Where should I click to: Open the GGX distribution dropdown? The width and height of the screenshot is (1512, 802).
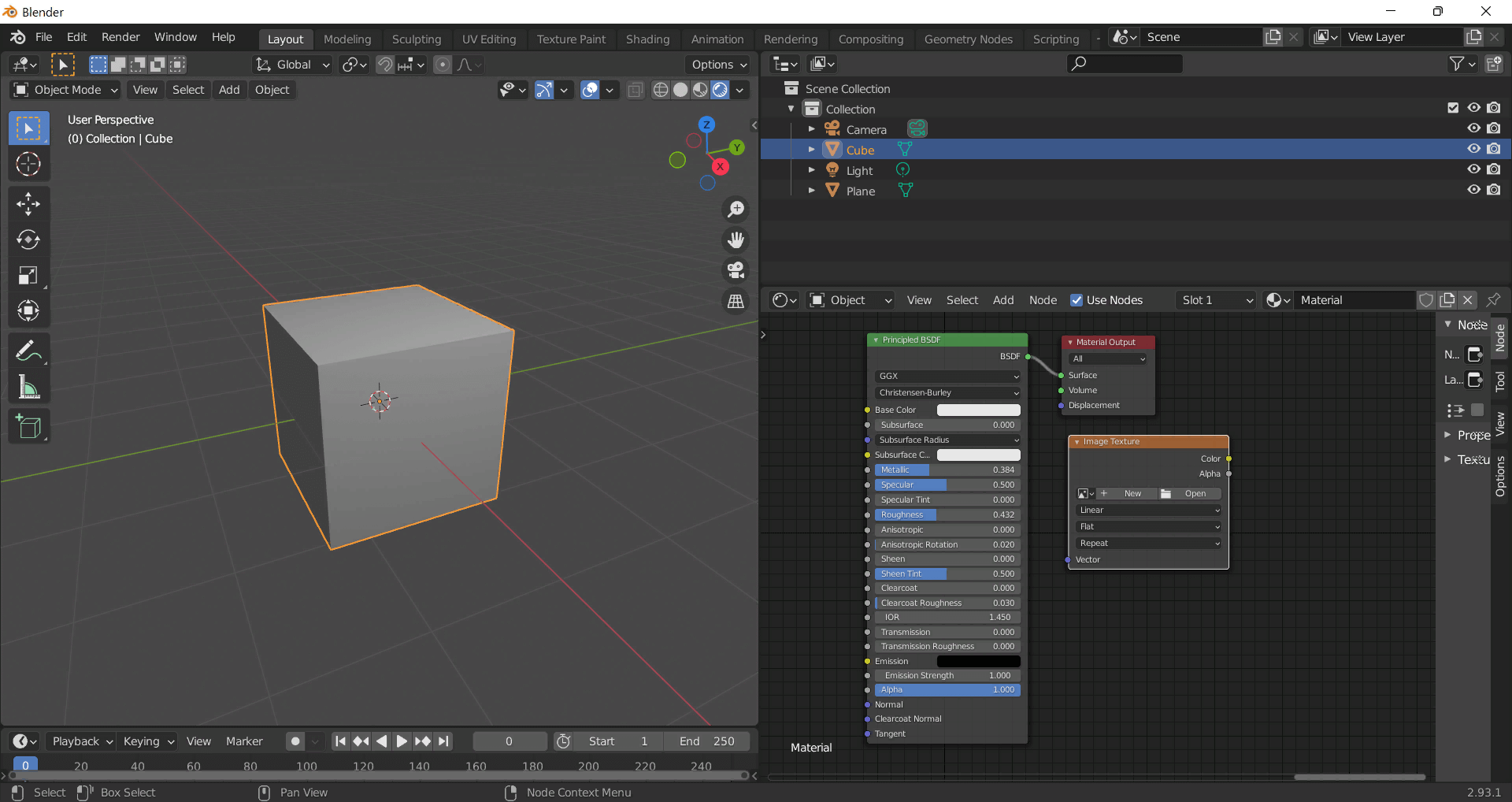coord(947,377)
